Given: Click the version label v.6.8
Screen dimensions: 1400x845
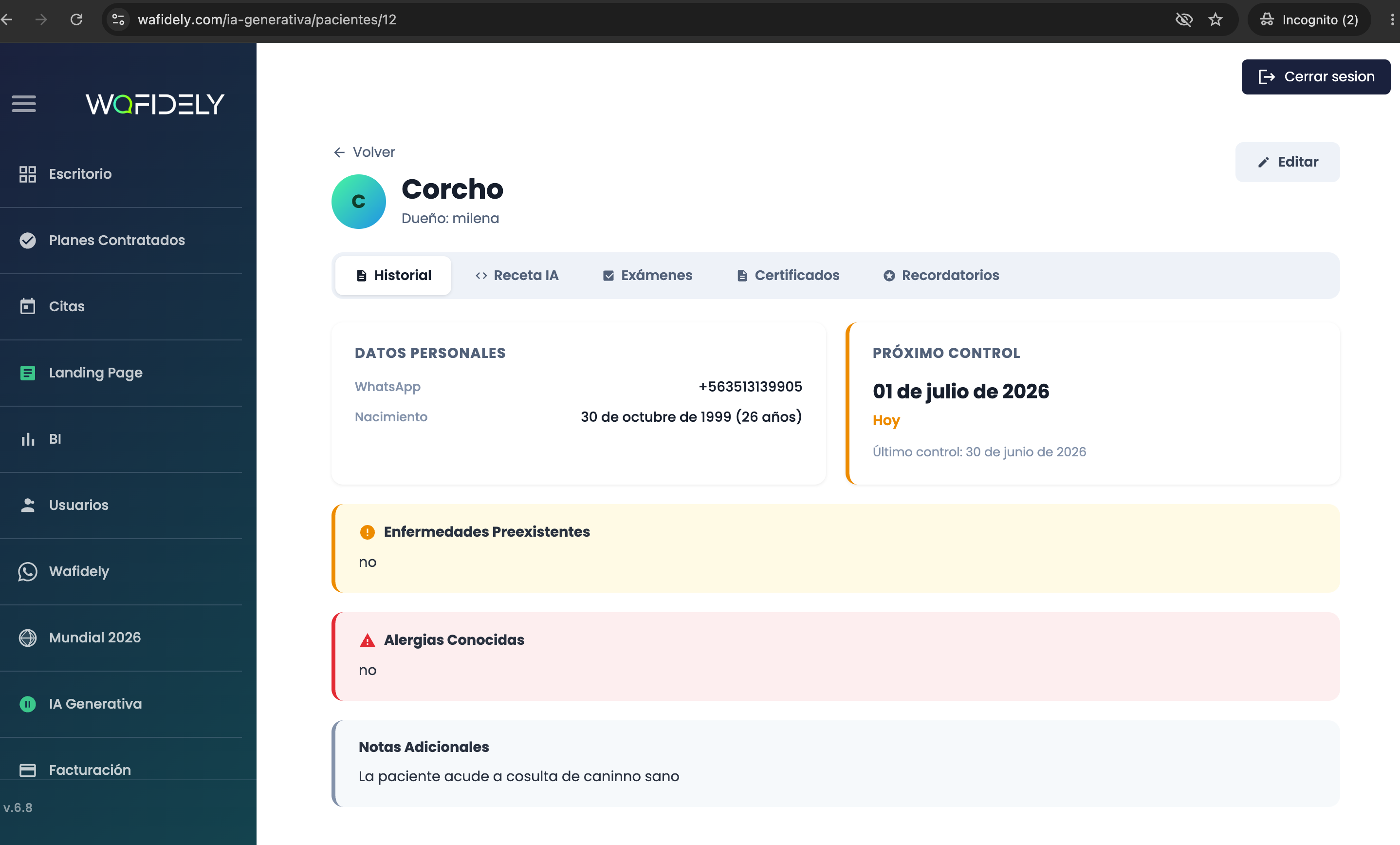Looking at the screenshot, I should pyautogui.click(x=18, y=807).
